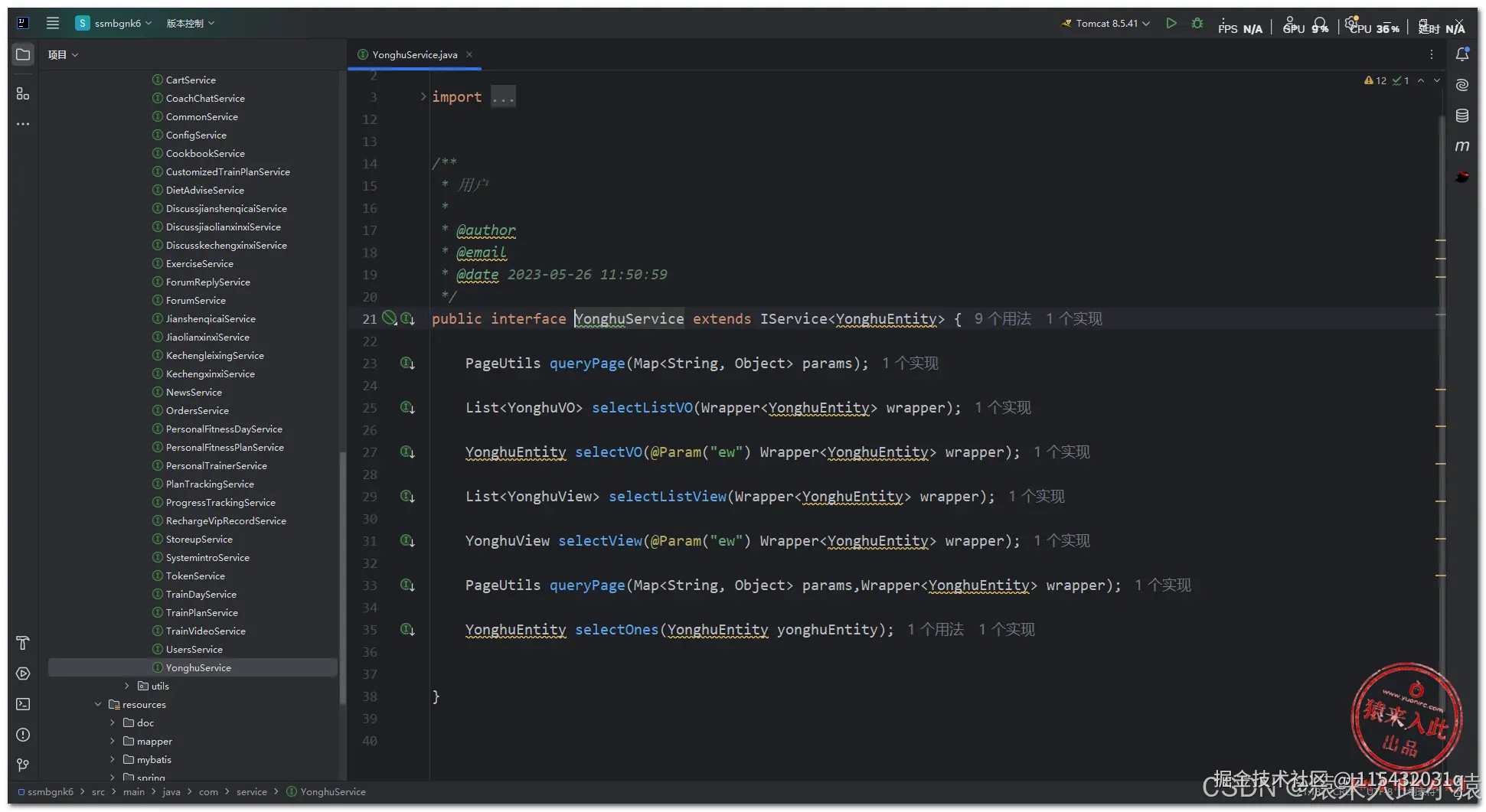Open the Project tool window folder icon
The height and width of the screenshot is (812, 1486).
click(x=23, y=54)
